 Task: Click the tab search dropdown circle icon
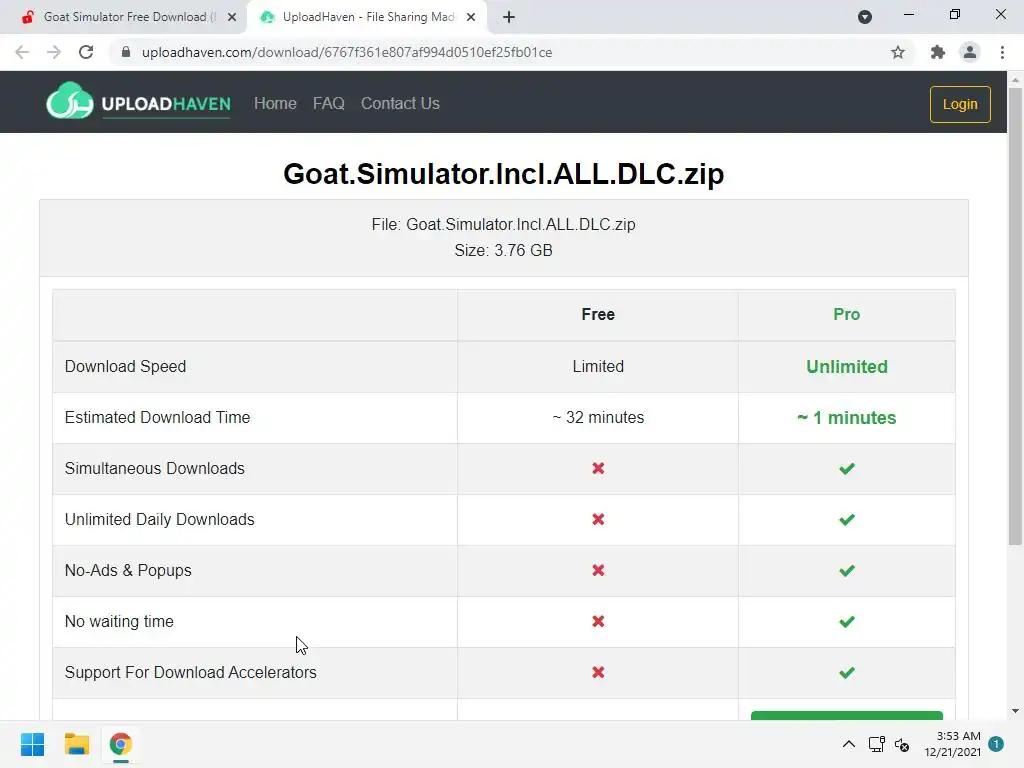(x=865, y=17)
